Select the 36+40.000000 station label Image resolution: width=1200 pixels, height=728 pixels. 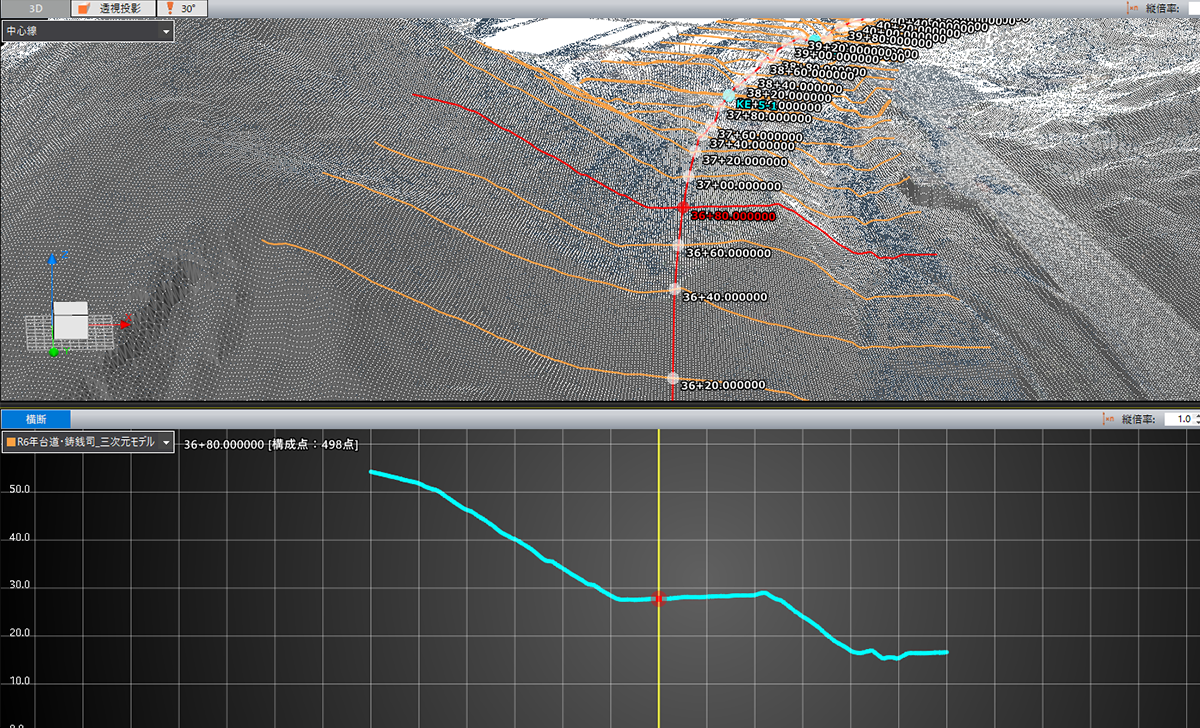click(x=724, y=297)
